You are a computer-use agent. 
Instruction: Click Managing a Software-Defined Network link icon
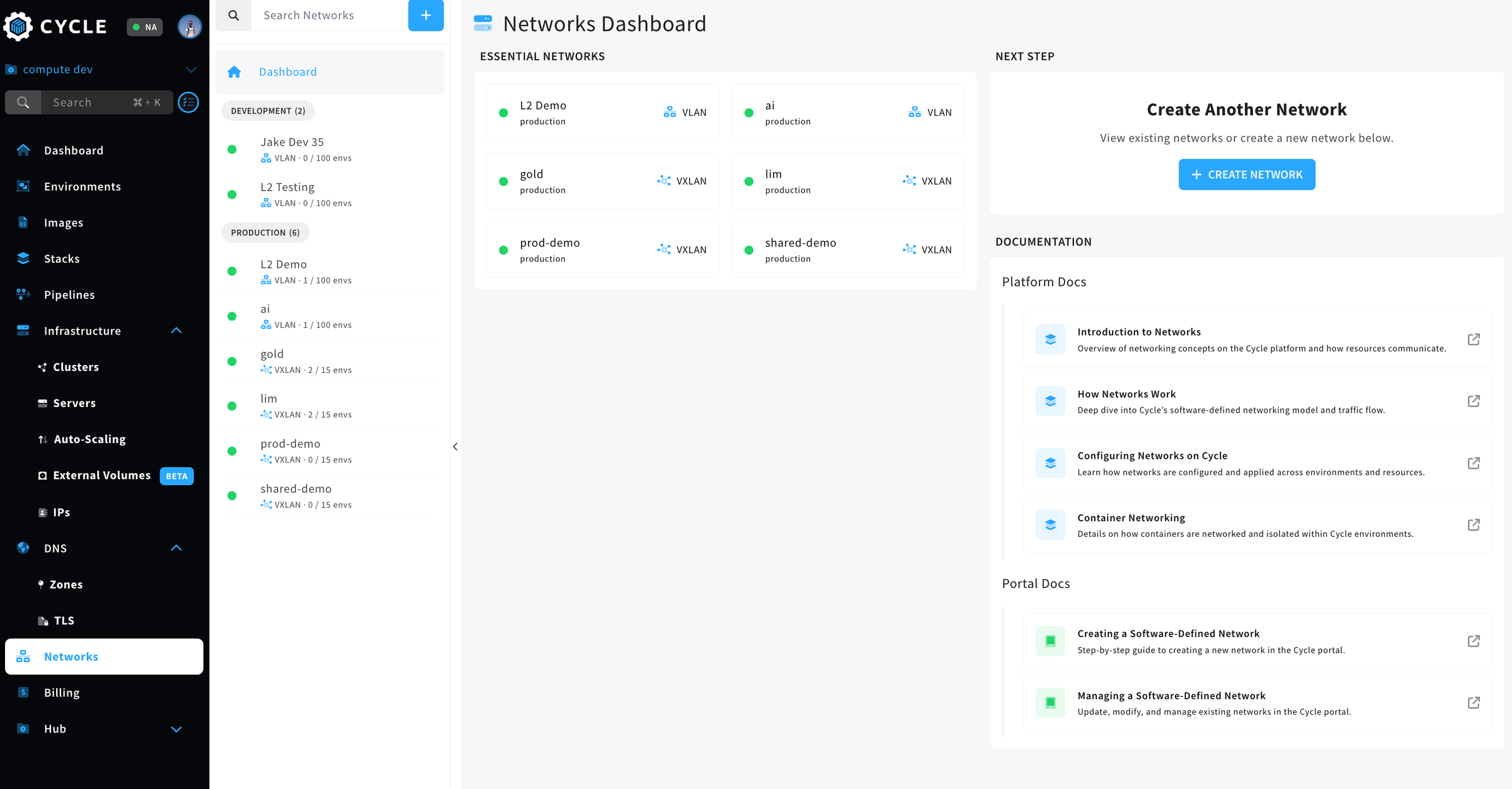pos(1474,703)
